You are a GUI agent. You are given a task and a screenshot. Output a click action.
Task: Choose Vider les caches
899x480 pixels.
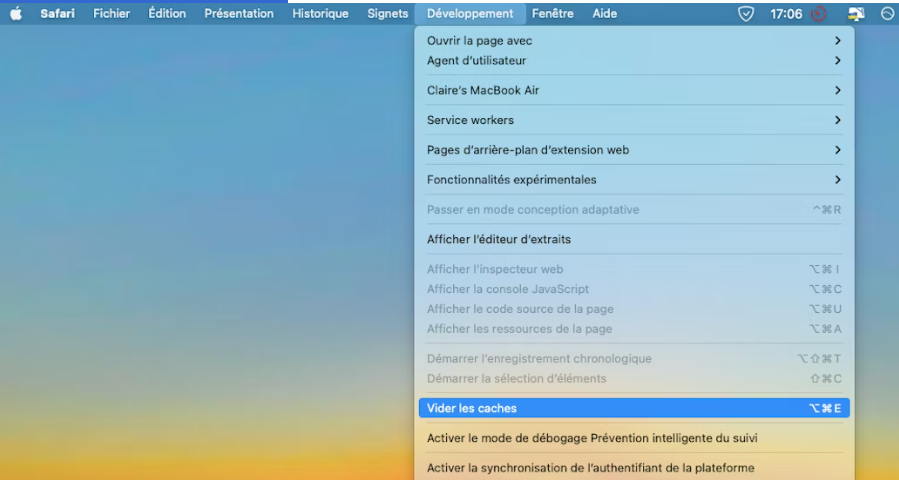pos(634,408)
